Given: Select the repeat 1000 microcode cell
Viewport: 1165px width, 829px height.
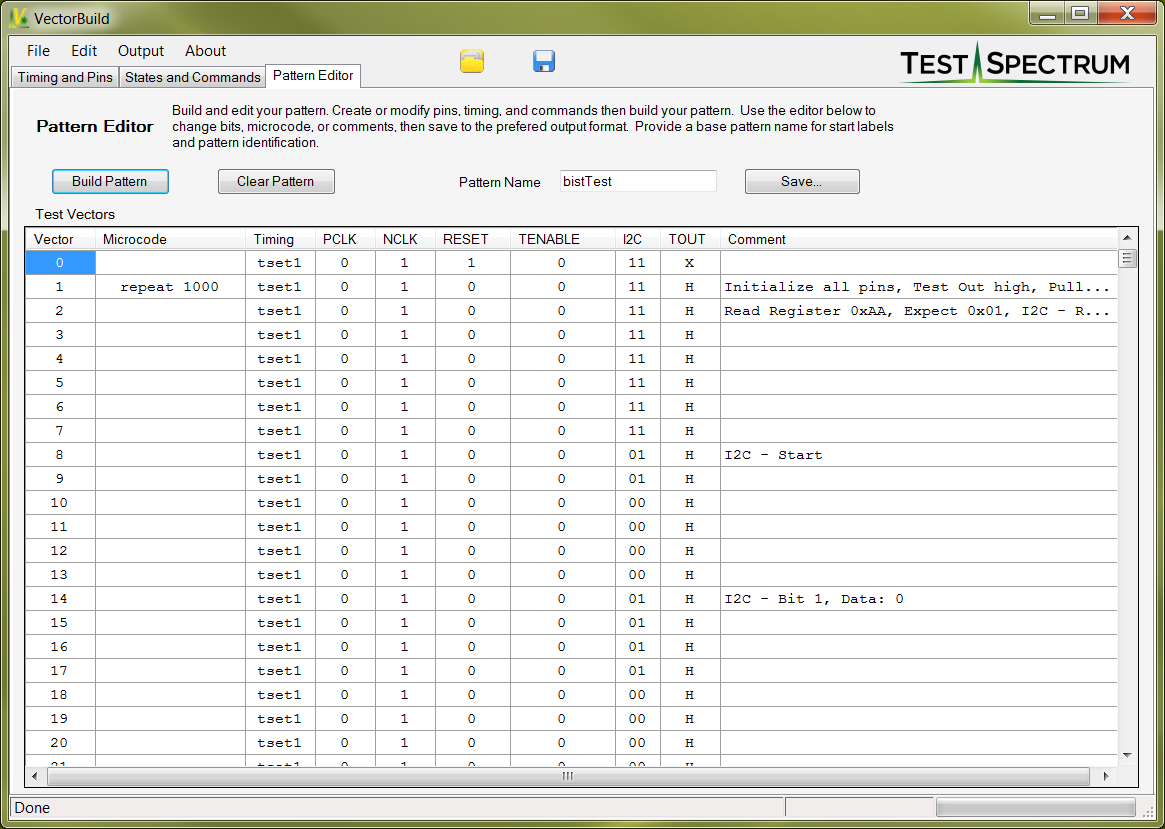Looking at the screenshot, I should click(x=169, y=287).
